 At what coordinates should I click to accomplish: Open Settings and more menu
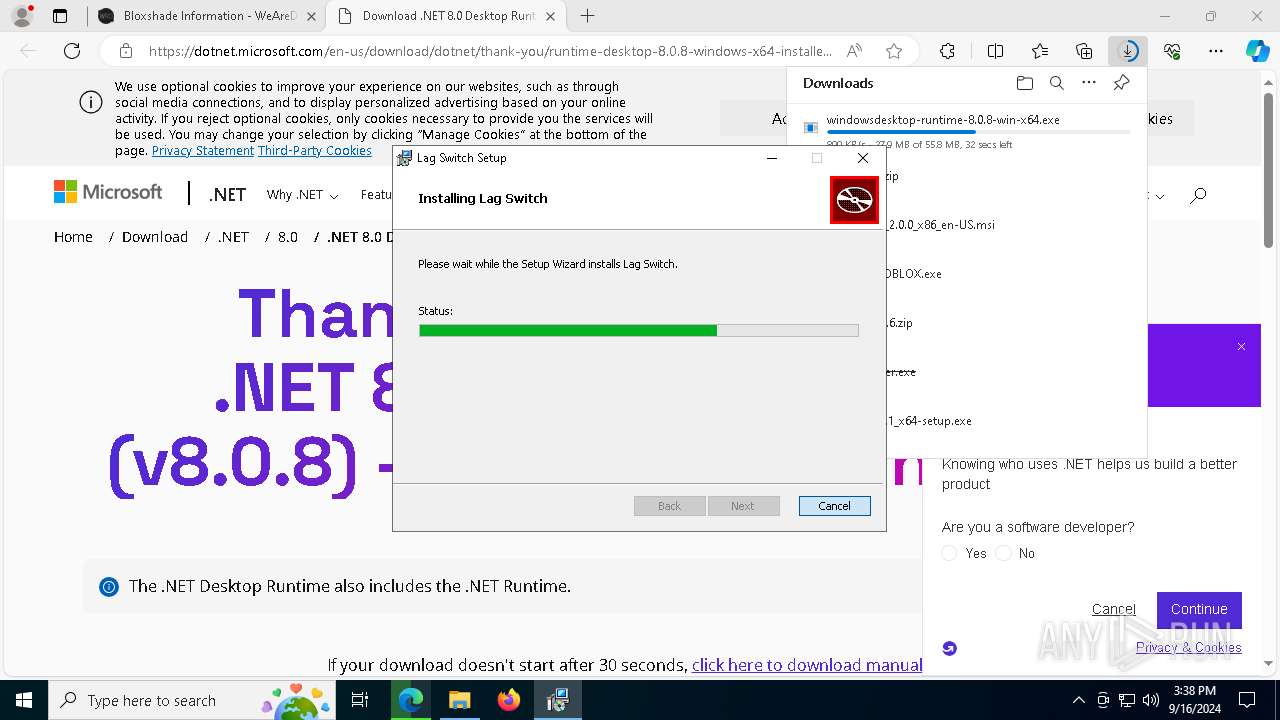tap(1216, 51)
